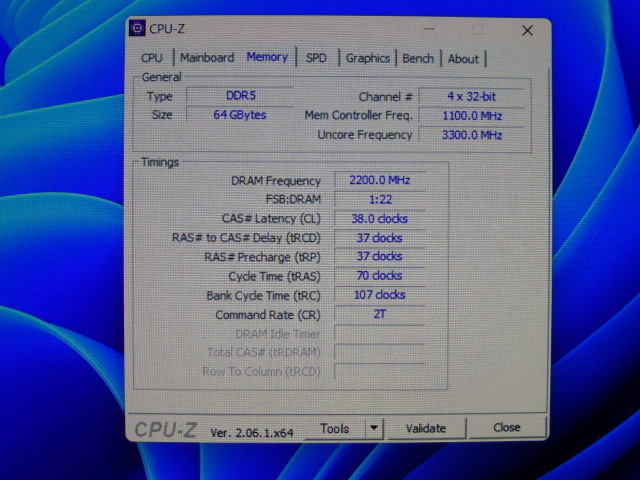The width and height of the screenshot is (640, 480).
Task: Click the Command Rate (CR) label
Action: tap(268, 315)
